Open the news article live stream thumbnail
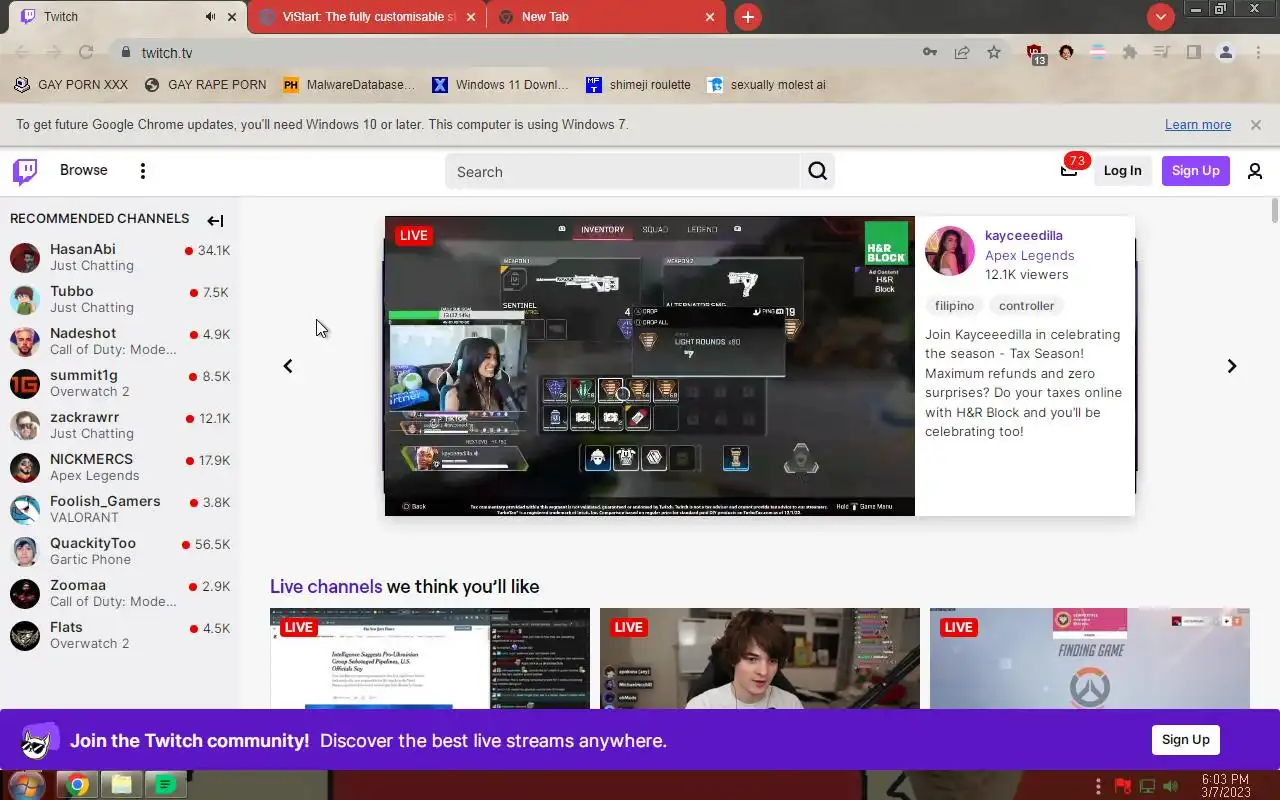1280x800 pixels. [430, 659]
